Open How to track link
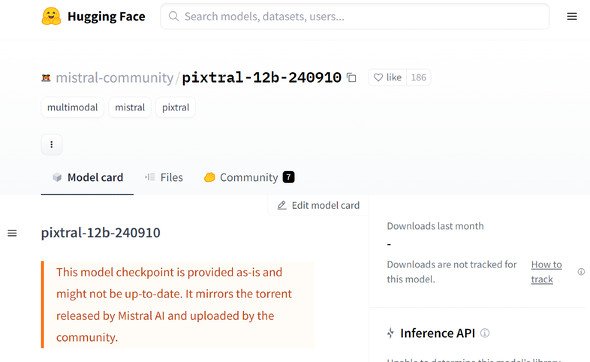Viewport: 590px width, 362px height. (546, 272)
